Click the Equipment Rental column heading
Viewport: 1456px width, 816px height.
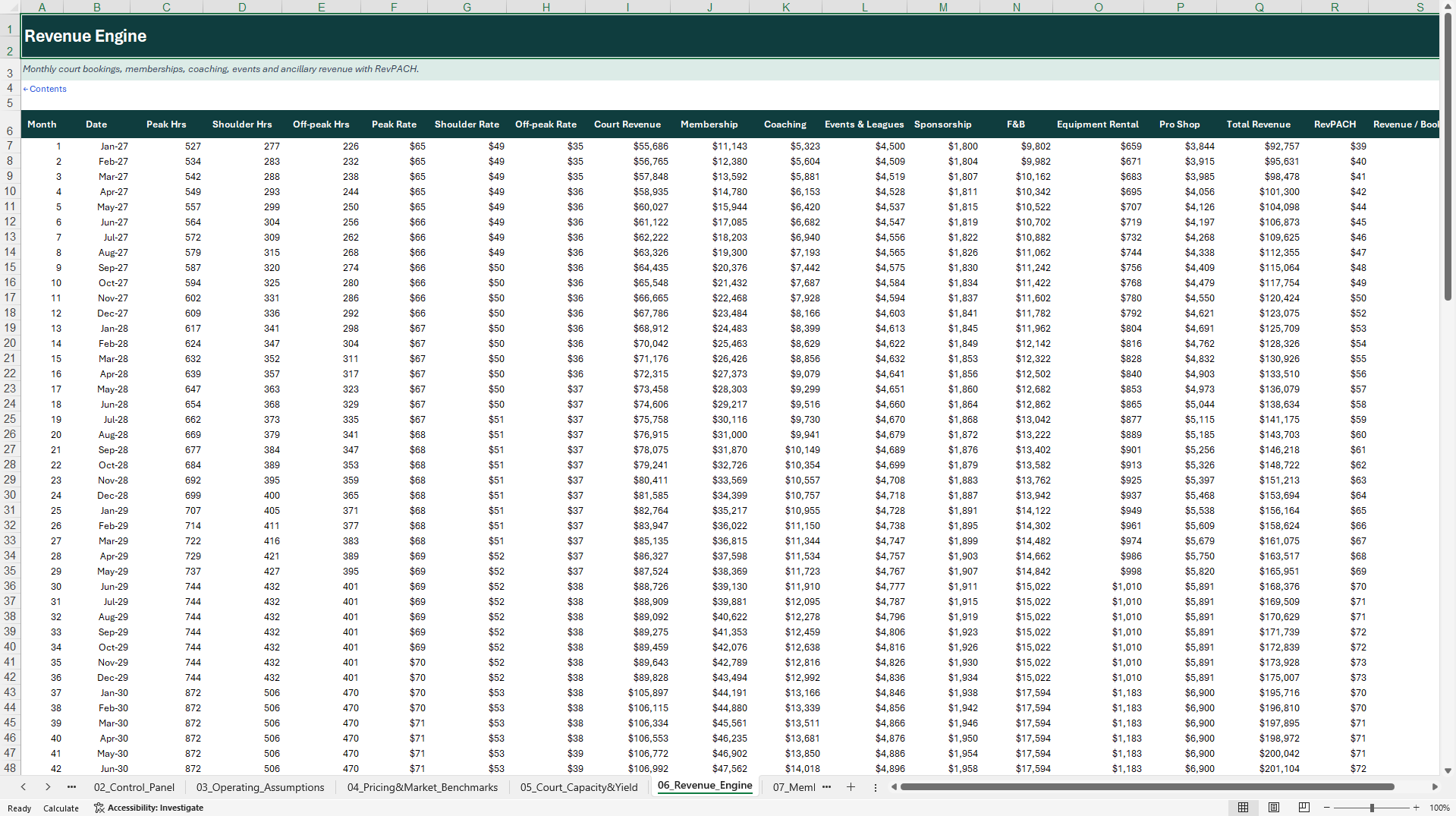click(1097, 124)
